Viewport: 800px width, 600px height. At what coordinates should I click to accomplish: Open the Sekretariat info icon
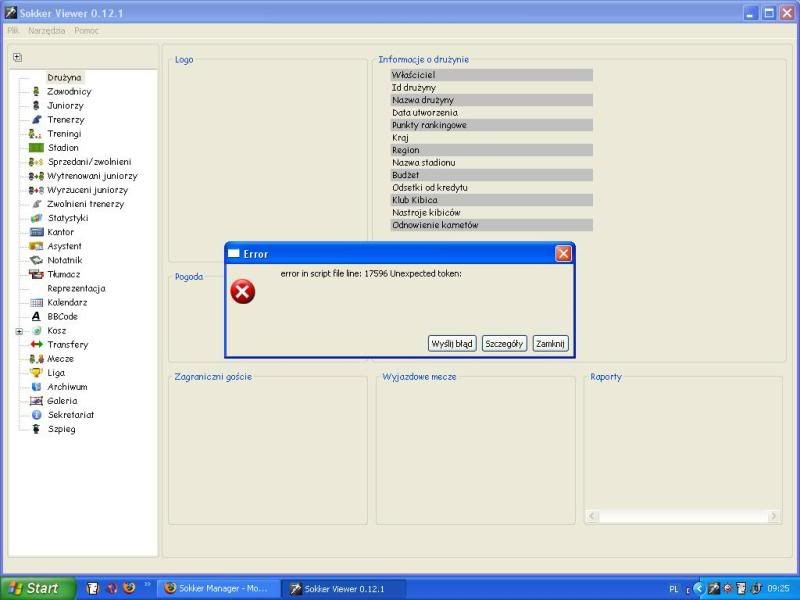[37, 415]
